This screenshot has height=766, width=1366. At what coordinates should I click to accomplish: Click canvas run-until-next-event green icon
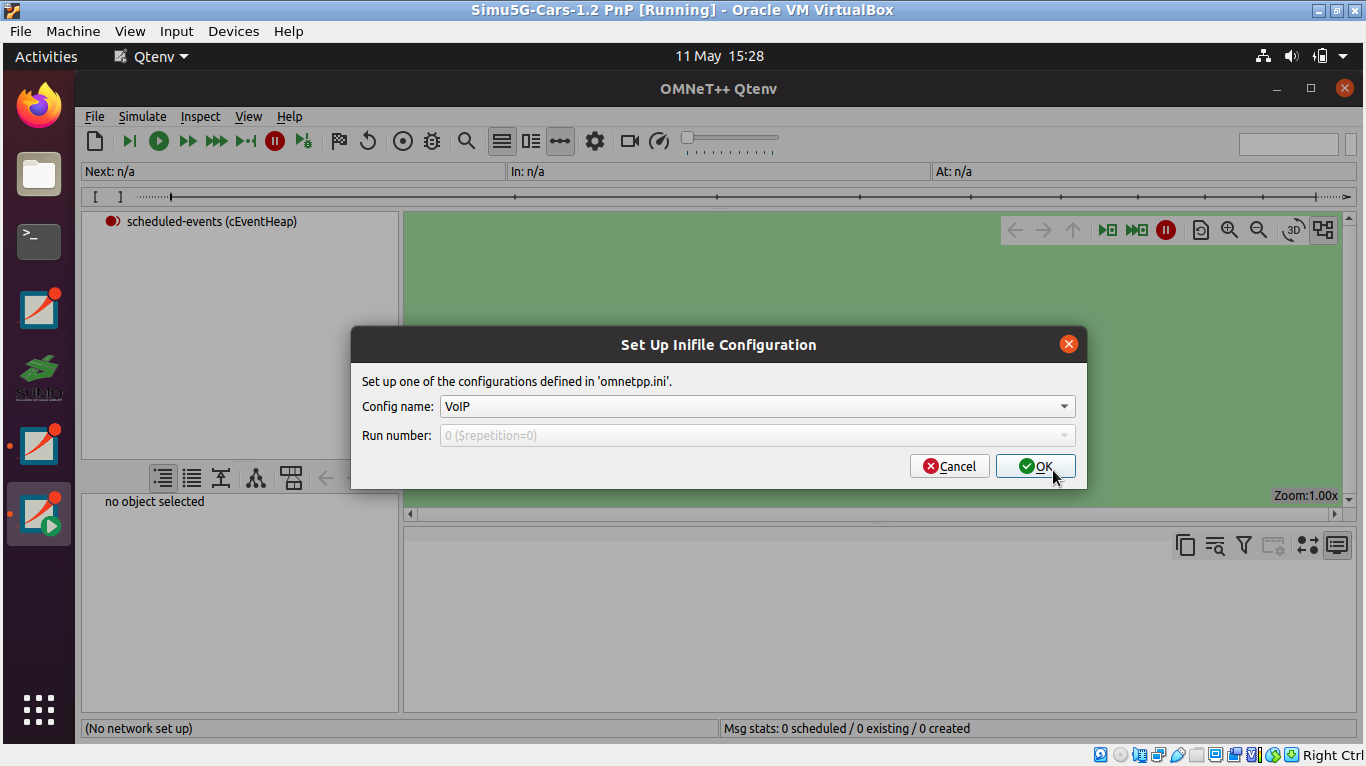tap(1108, 230)
